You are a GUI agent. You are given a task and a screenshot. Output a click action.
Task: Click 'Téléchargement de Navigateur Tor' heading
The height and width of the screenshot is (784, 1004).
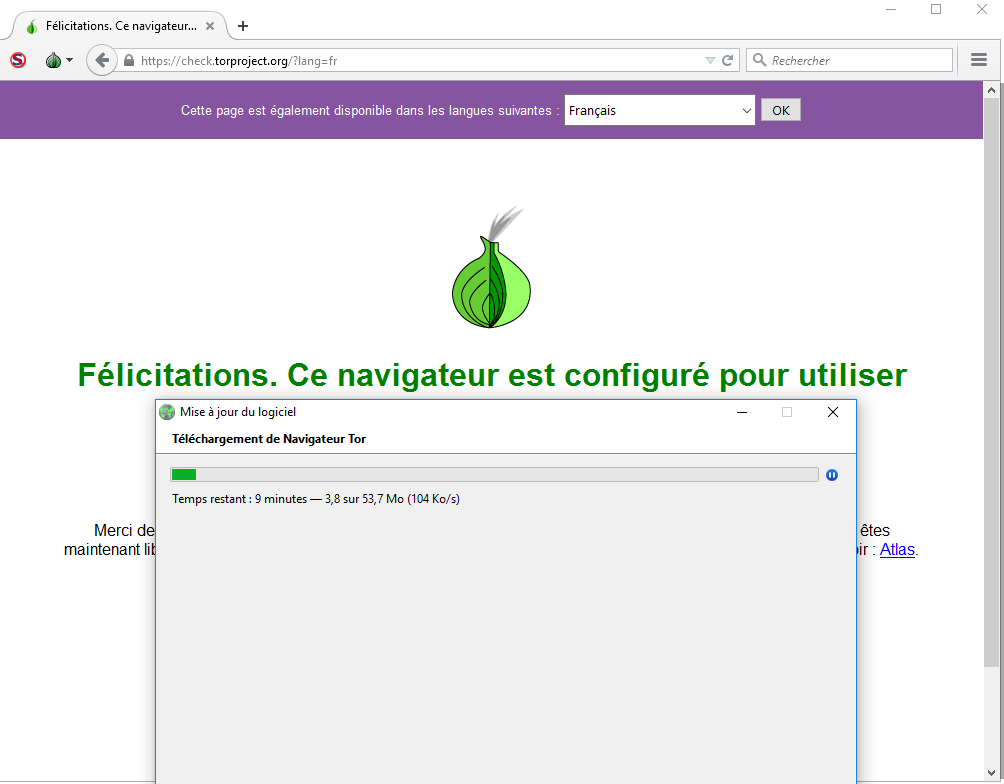tap(269, 439)
